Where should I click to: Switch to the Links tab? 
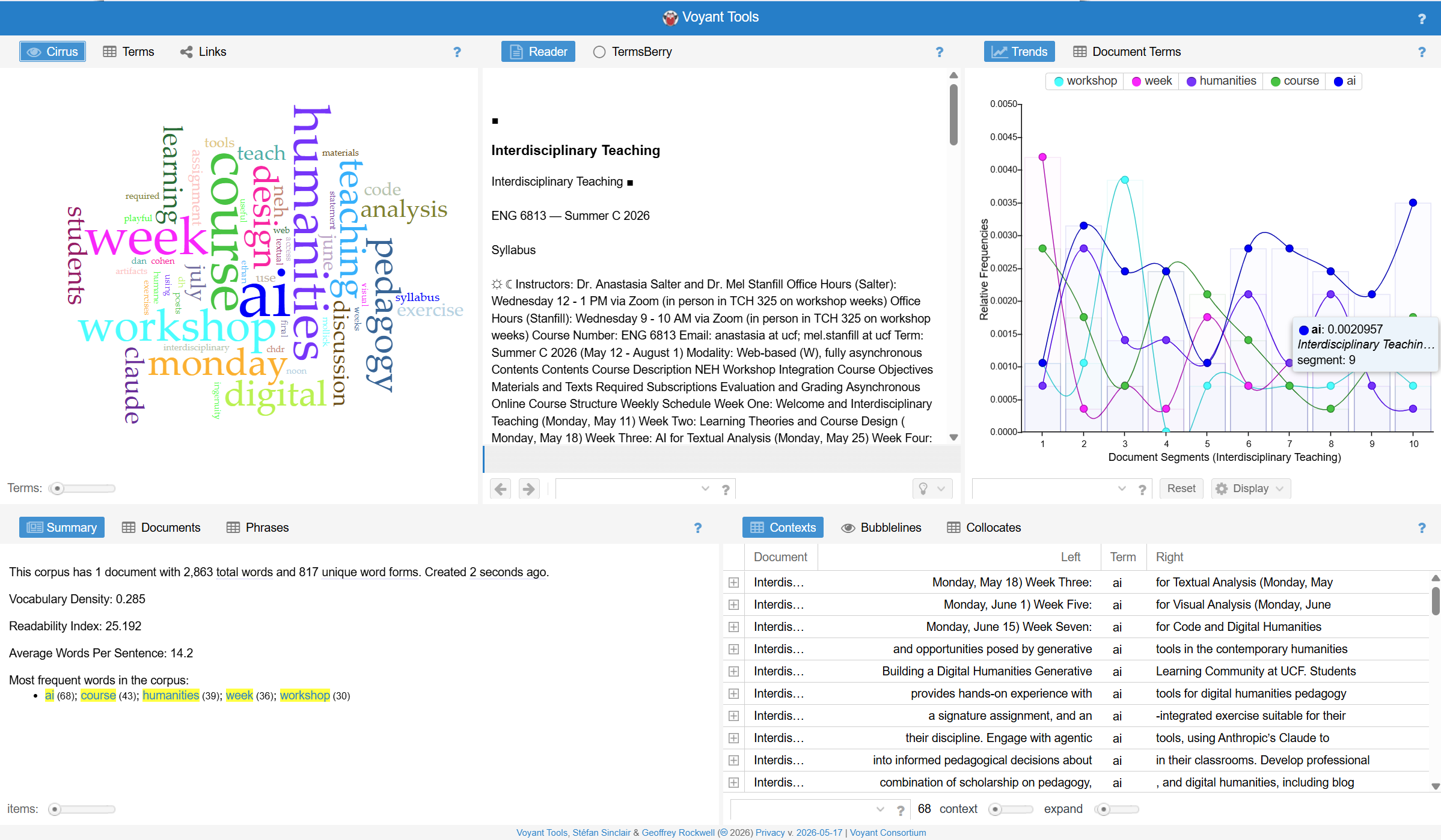[x=203, y=52]
